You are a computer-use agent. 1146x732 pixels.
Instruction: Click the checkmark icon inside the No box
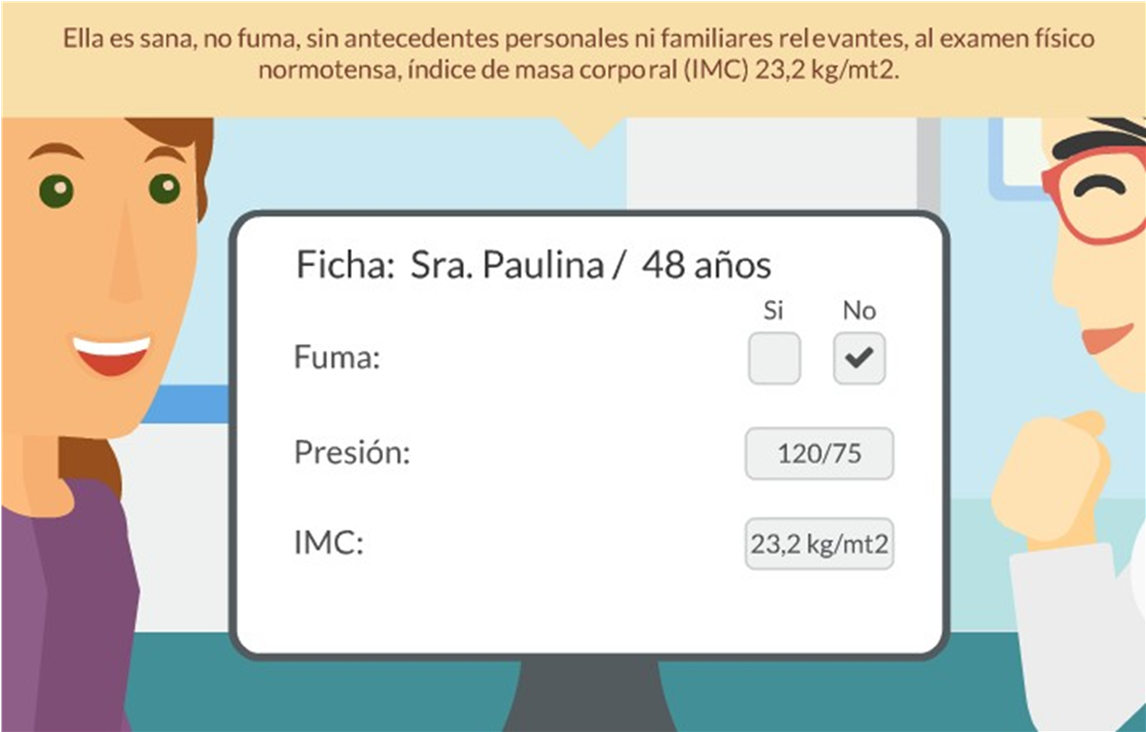(859, 357)
